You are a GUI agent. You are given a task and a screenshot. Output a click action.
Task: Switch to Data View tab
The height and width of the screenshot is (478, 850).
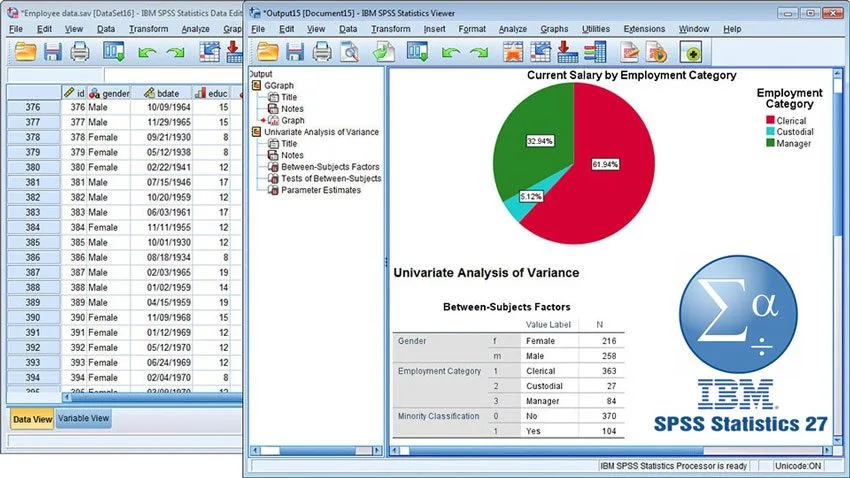33,419
